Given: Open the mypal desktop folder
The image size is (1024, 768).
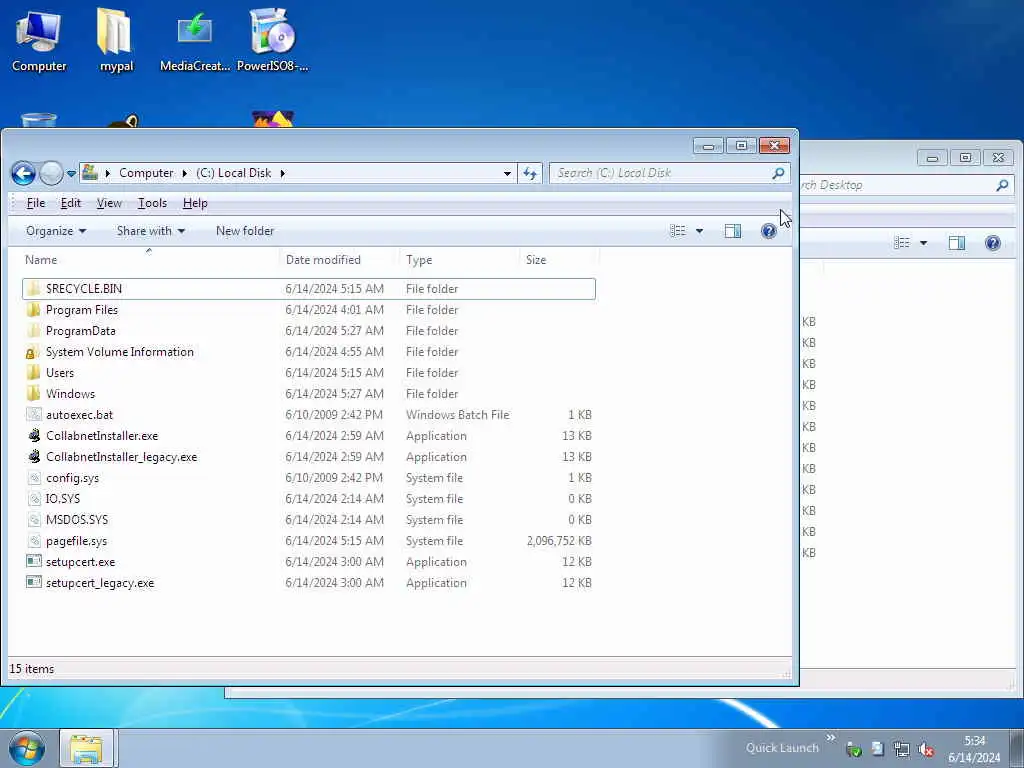Looking at the screenshot, I should coord(116,39).
